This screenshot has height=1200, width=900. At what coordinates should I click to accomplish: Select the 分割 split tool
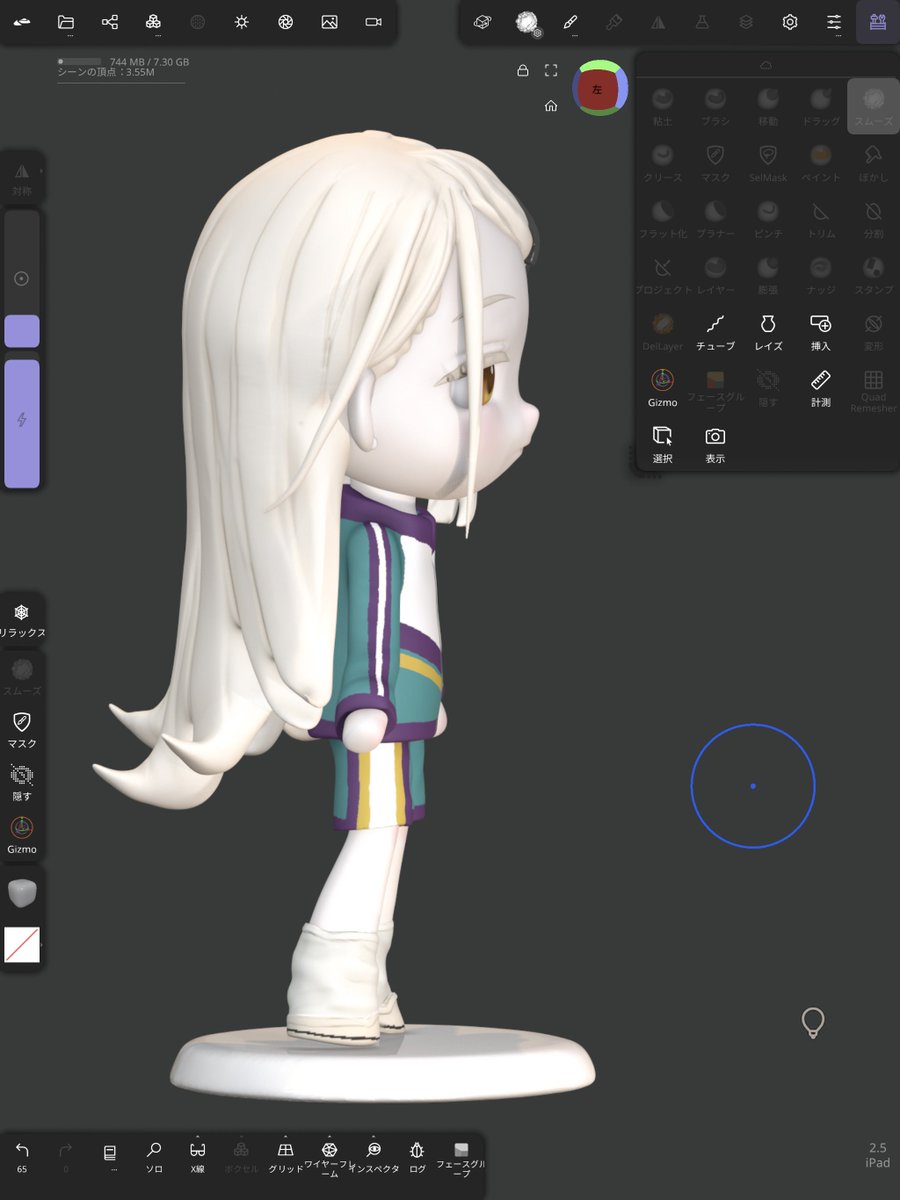pyautogui.click(x=873, y=218)
